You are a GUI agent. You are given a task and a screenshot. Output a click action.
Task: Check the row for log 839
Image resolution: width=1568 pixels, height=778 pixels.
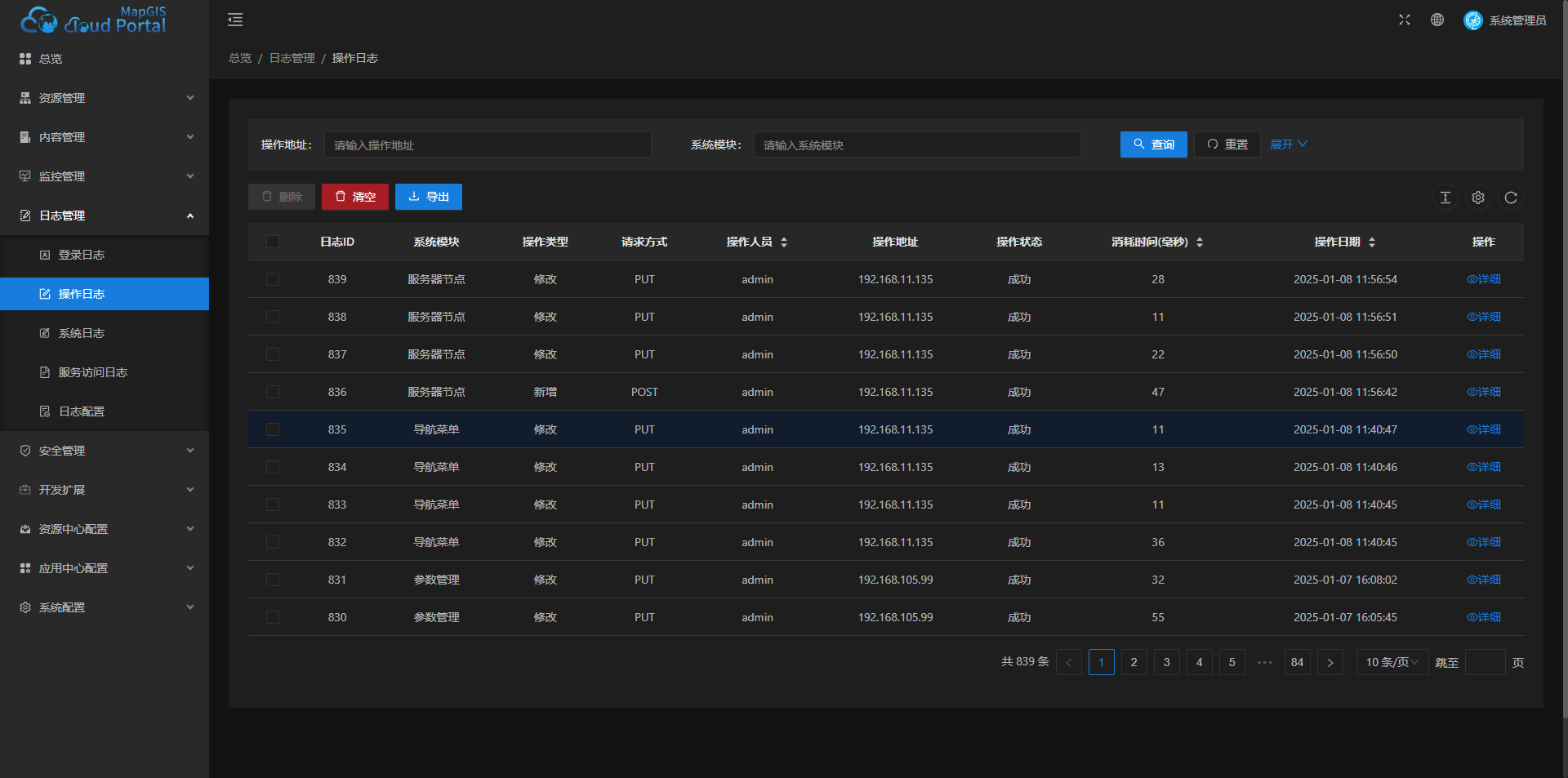273,279
